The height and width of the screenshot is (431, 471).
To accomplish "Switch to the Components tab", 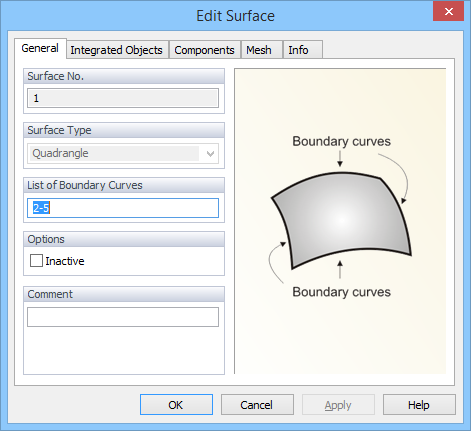I will pyautogui.click(x=204, y=50).
